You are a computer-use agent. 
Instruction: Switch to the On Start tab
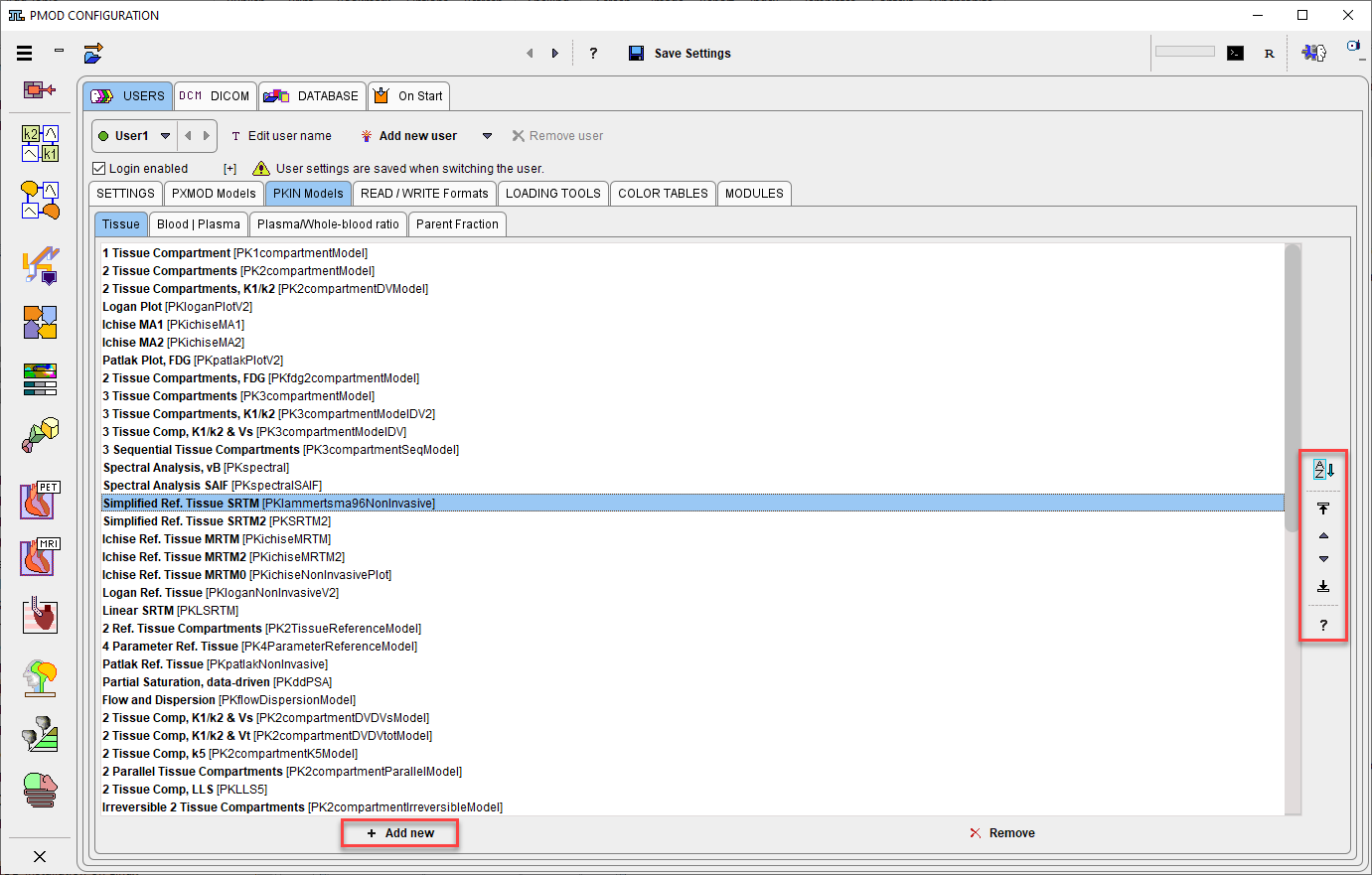[408, 96]
